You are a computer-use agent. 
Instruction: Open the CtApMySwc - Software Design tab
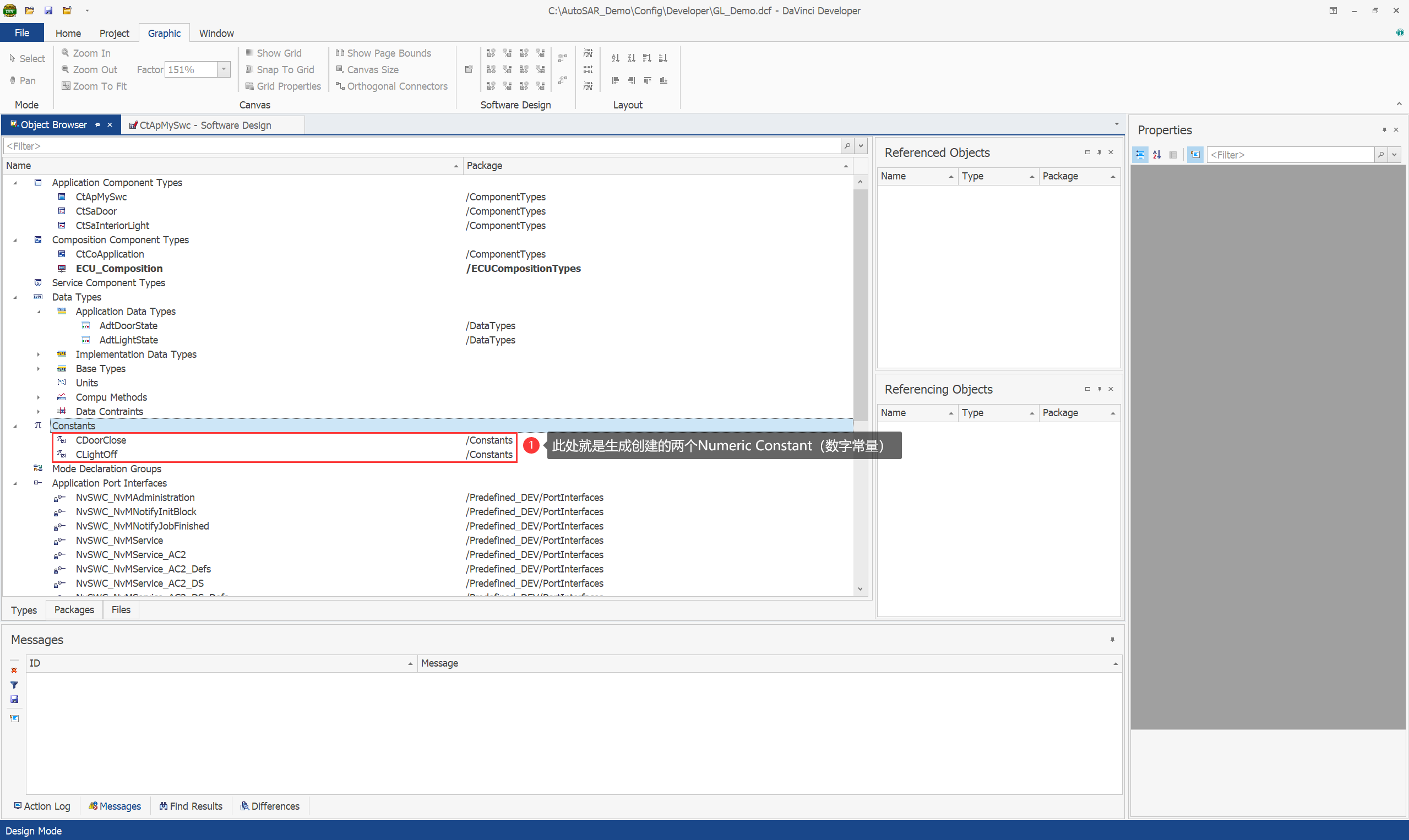click(x=204, y=125)
